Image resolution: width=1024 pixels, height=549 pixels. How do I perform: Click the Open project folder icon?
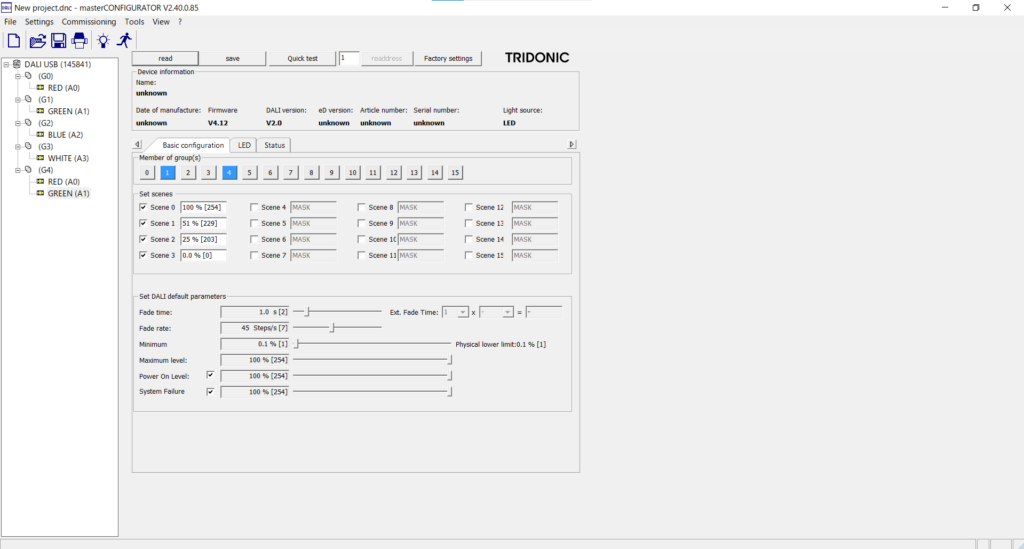point(37,41)
